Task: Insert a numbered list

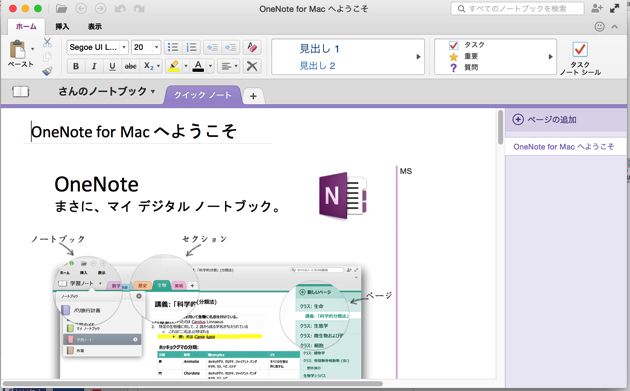Action: pyautogui.click(x=191, y=47)
